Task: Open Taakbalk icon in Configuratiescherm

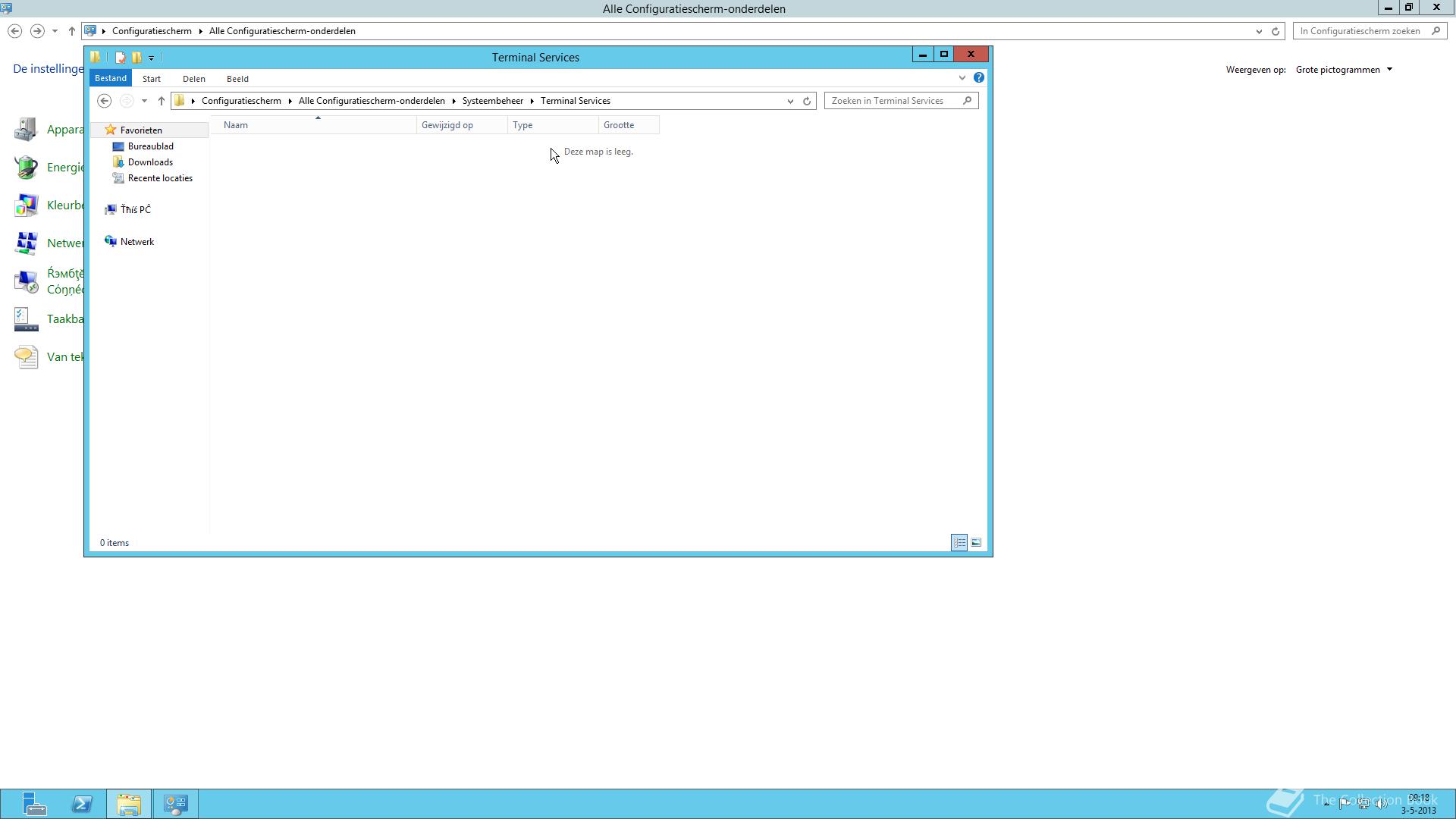Action: [26, 319]
